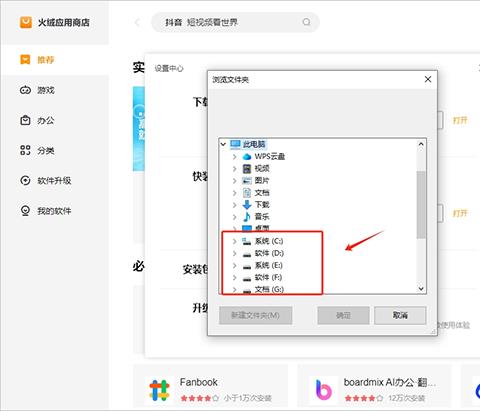Viewport: 480px width, 411px height.
Task: Open the Fanbook app title
Action: coord(199,382)
